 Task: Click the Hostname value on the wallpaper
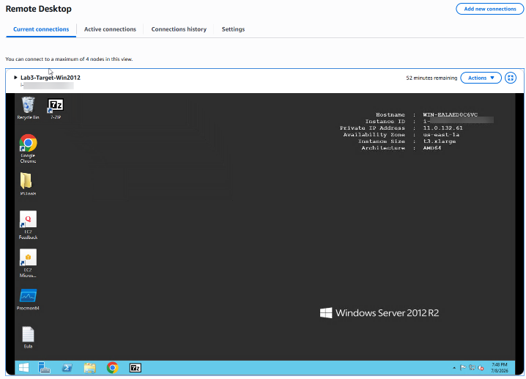[x=450, y=115]
